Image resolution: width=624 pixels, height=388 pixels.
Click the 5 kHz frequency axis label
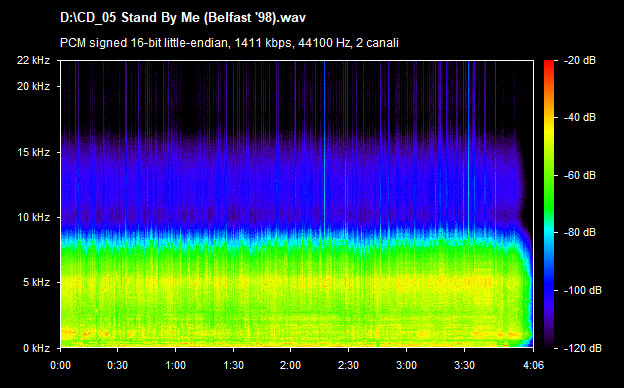pyautogui.click(x=36, y=283)
